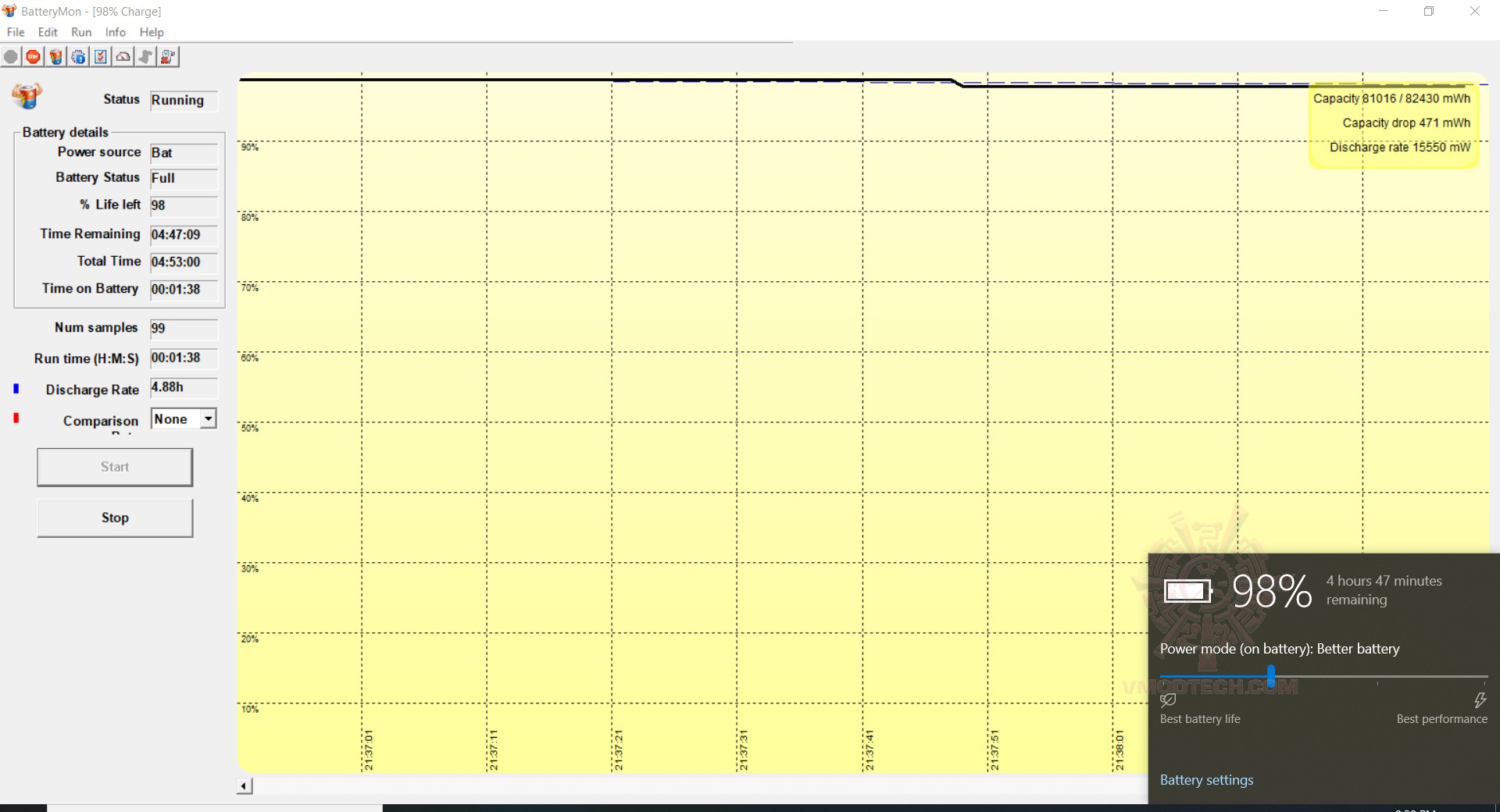The height and width of the screenshot is (812, 1500).
Task: Click the Num samples value 99
Action: coord(184,329)
